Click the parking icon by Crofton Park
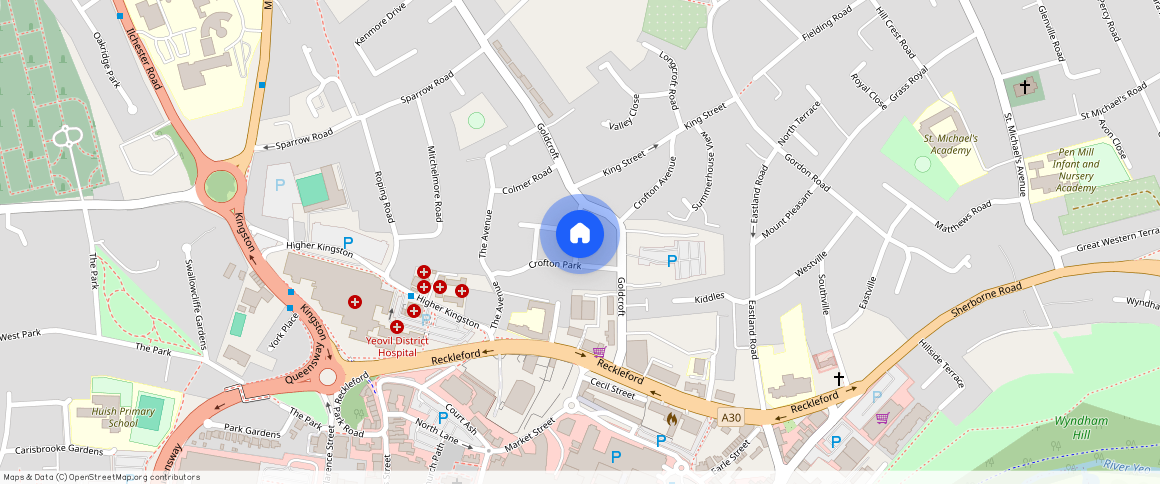The height and width of the screenshot is (484, 1160). click(x=672, y=261)
